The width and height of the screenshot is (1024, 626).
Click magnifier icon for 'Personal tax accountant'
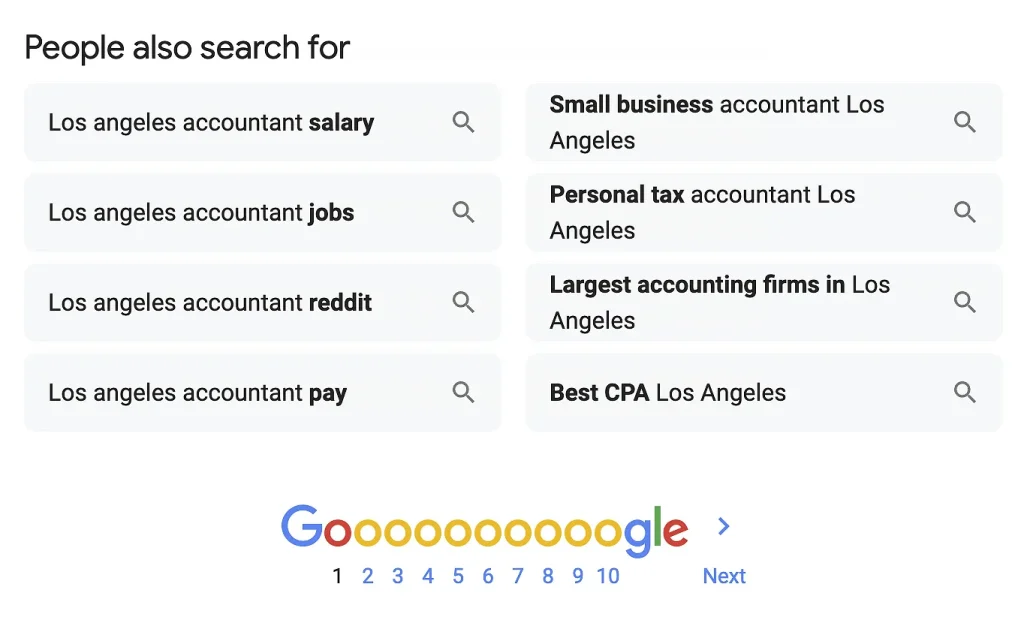964,212
